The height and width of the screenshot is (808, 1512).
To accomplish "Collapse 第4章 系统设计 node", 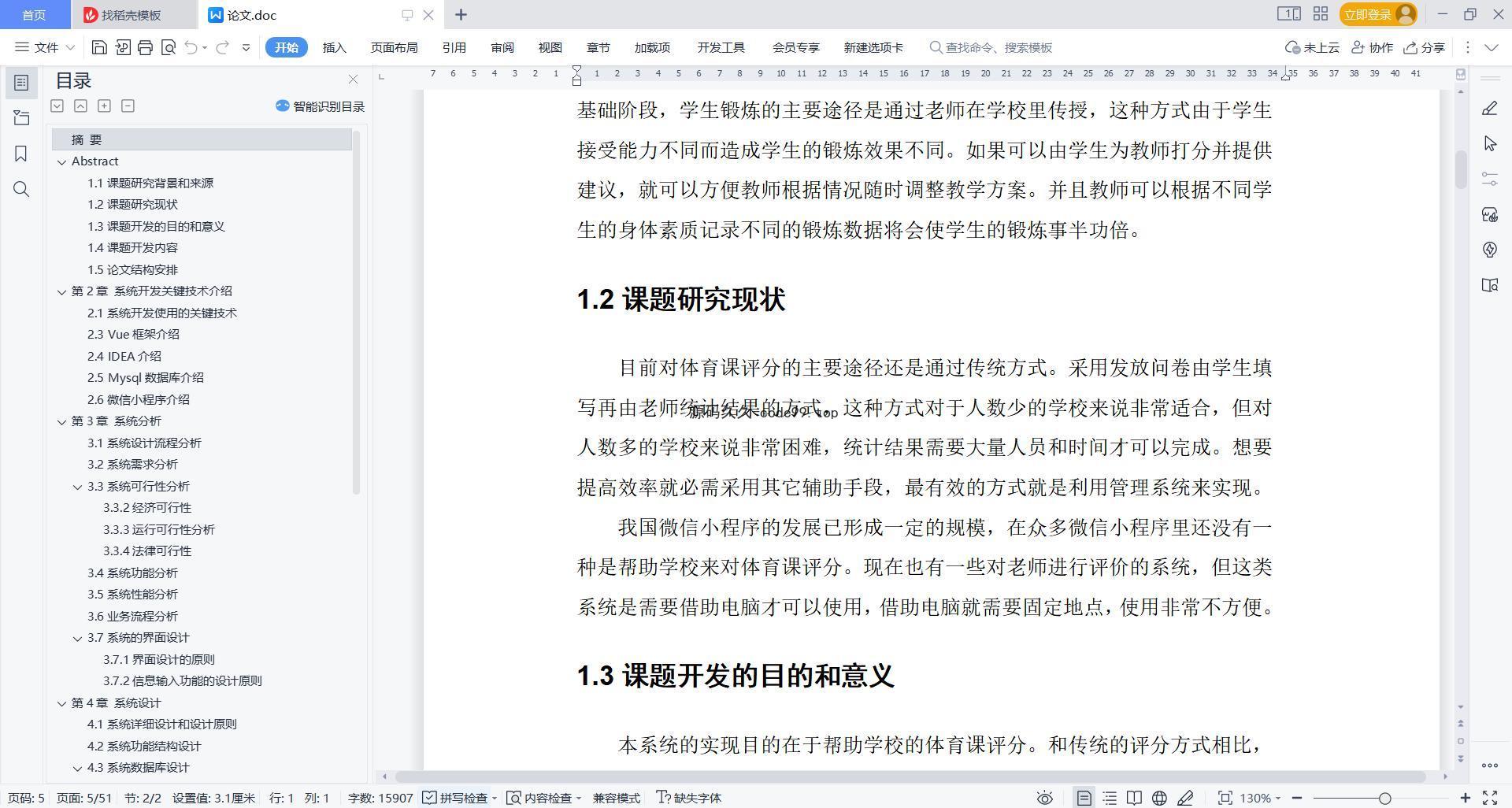I will 61,703.
